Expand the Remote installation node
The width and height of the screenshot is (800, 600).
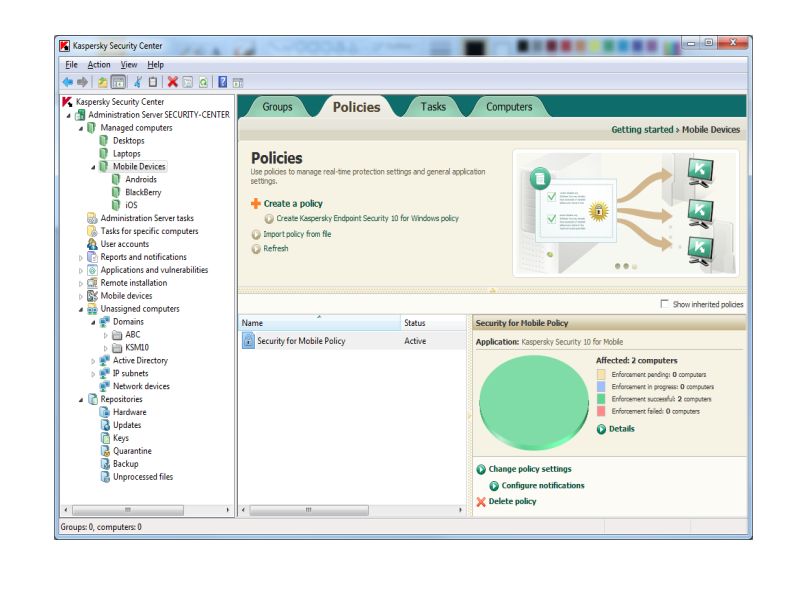pyautogui.click(x=81, y=283)
